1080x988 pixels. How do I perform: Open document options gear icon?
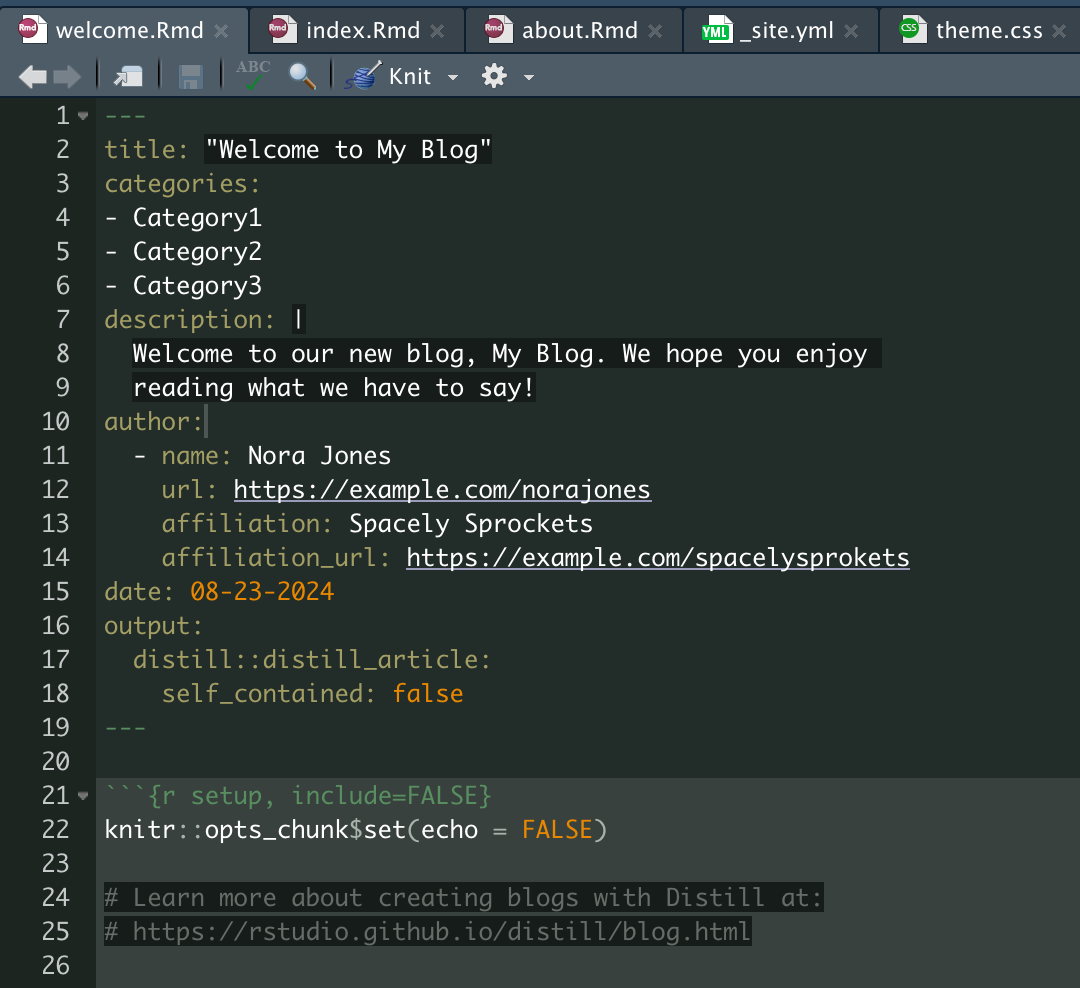click(494, 76)
